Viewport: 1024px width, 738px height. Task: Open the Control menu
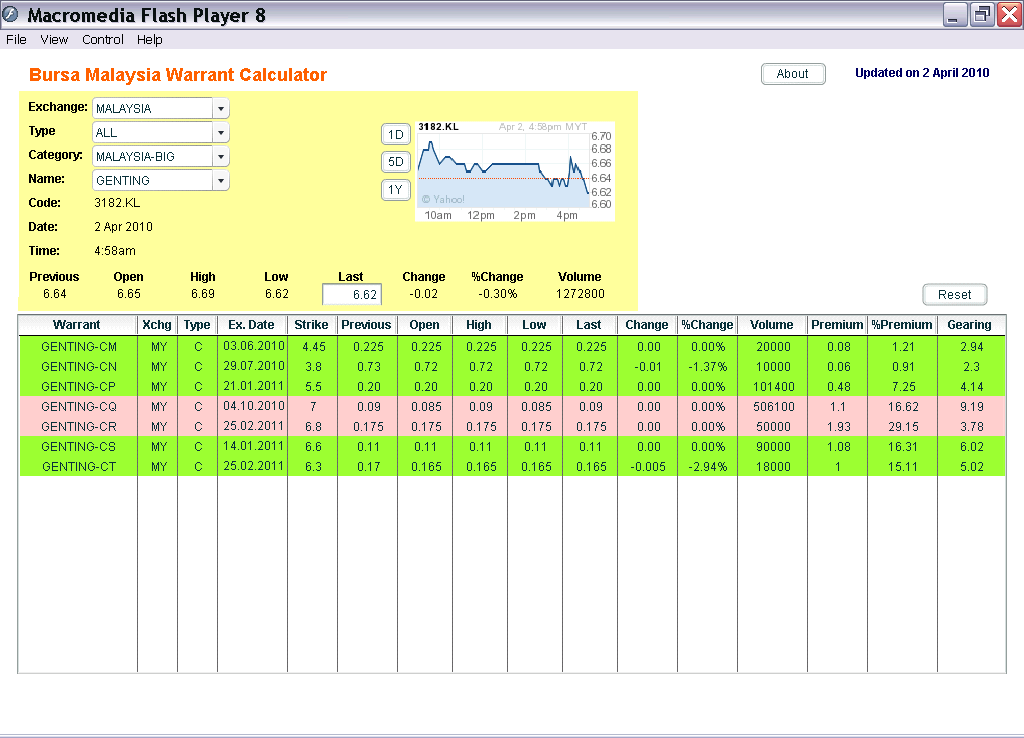pyautogui.click(x=103, y=40)
